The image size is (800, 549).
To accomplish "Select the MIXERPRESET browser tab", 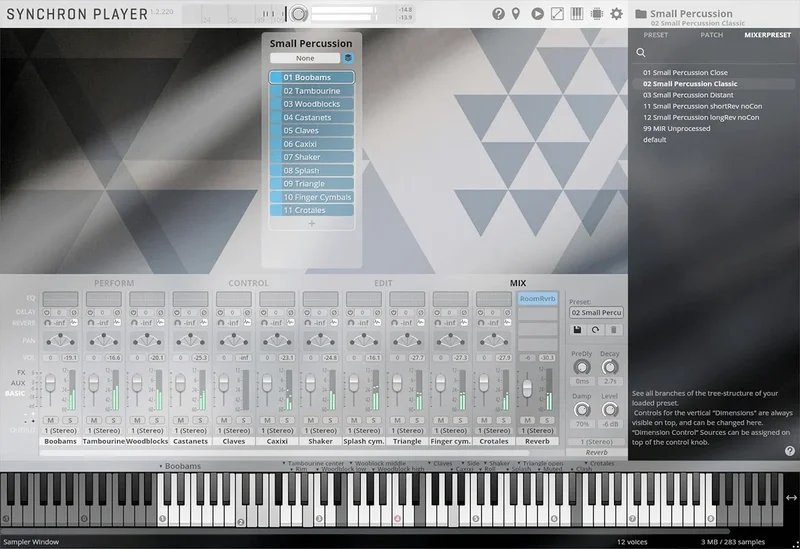I will click(x=767, y=35).
